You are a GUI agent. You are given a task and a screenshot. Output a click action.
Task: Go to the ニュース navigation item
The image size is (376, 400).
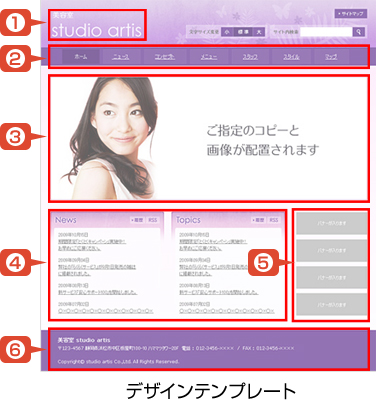(121, 57)
